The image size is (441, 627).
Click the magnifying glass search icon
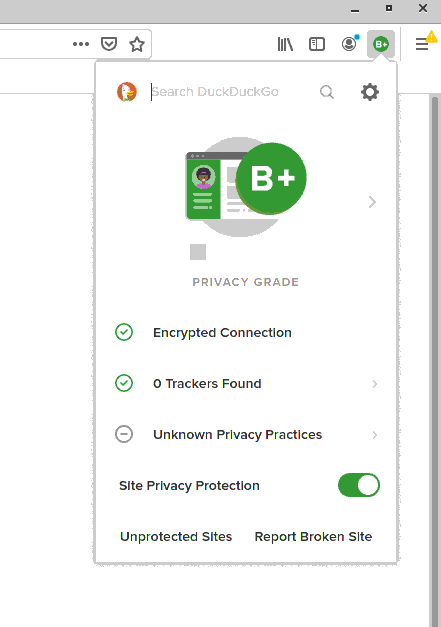tap(327, 92)
